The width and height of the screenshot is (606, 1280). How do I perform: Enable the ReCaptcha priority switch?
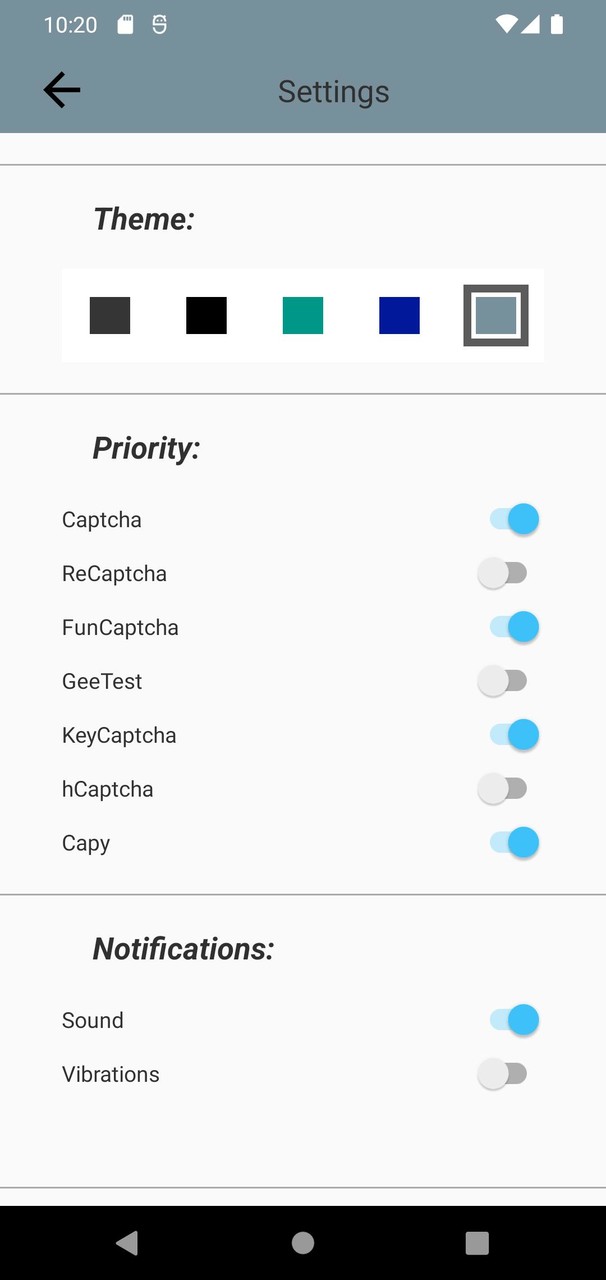point(514,572)
